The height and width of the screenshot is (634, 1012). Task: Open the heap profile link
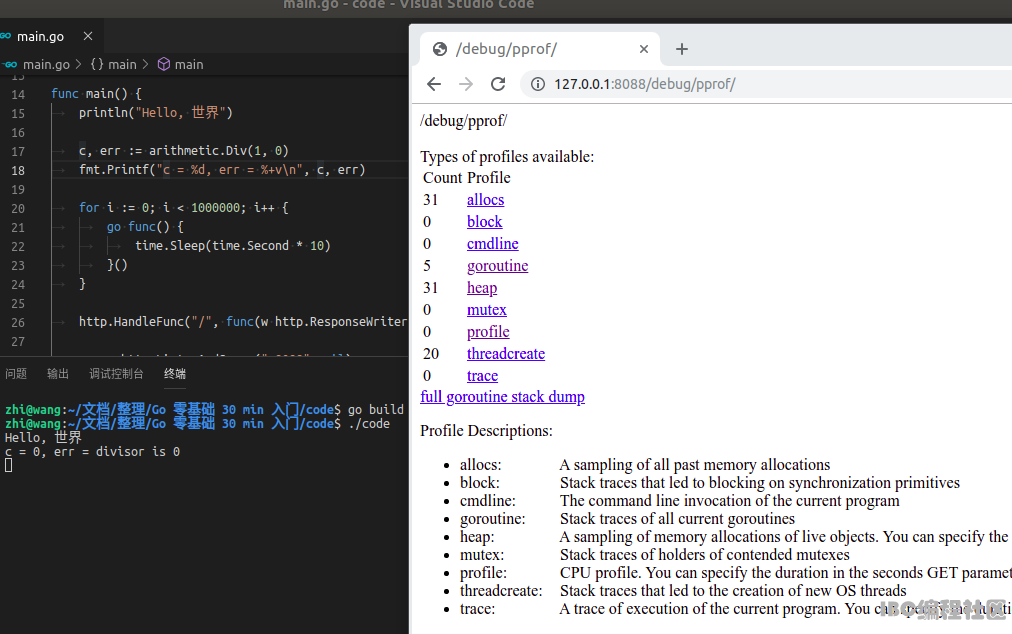point(482,287)
